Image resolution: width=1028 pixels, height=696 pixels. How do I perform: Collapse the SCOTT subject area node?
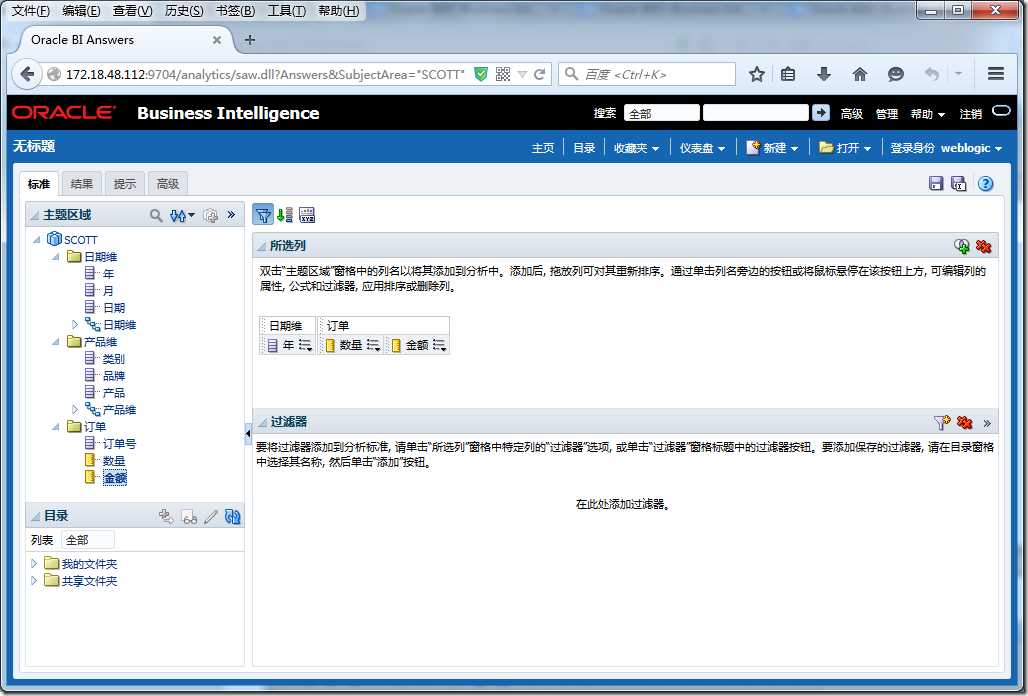(37, 240)
